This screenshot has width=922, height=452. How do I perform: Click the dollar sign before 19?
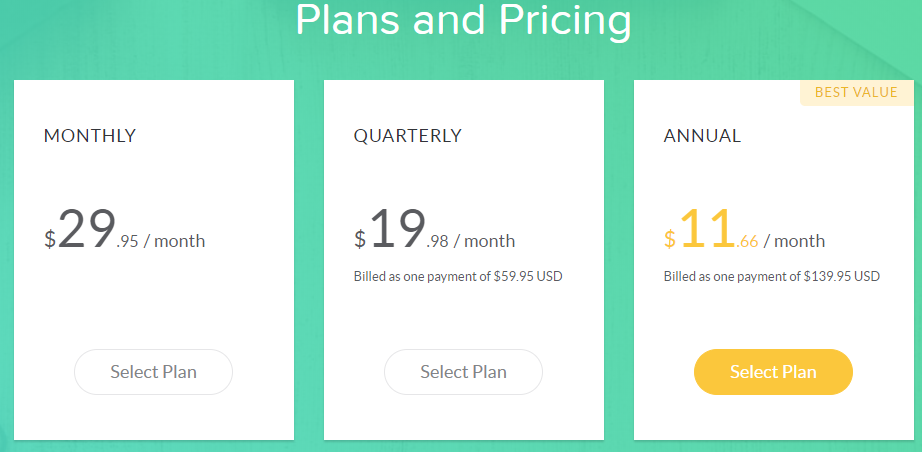point(360,240)
